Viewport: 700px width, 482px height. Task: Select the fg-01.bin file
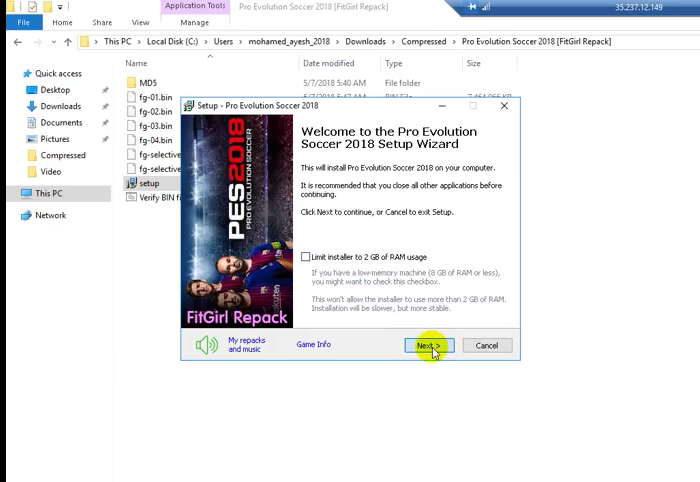[x=155, y=97]
